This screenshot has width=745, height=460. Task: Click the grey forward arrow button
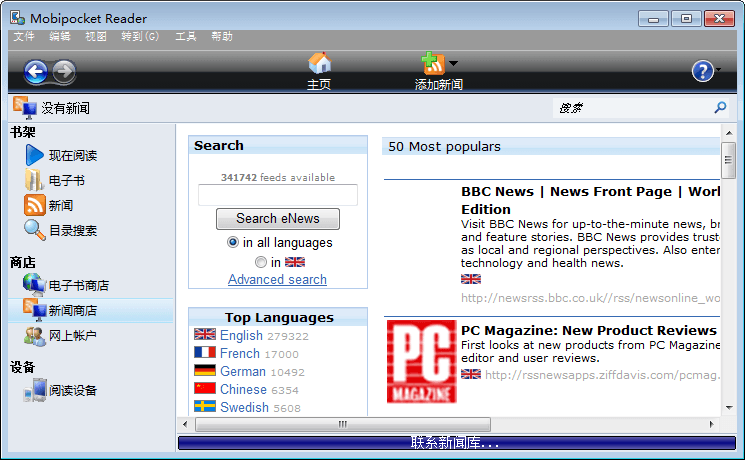(x=64, y=72)
